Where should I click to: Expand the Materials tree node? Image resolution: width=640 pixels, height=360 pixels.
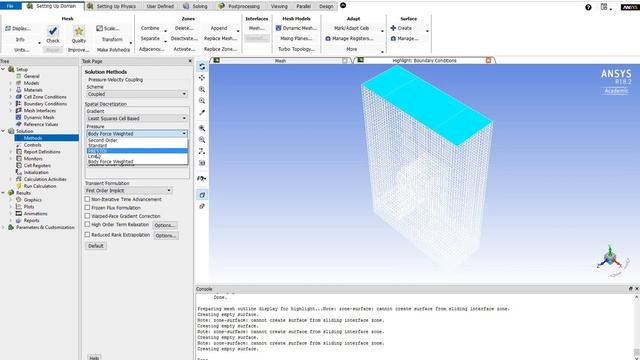[x=11, y=90]
